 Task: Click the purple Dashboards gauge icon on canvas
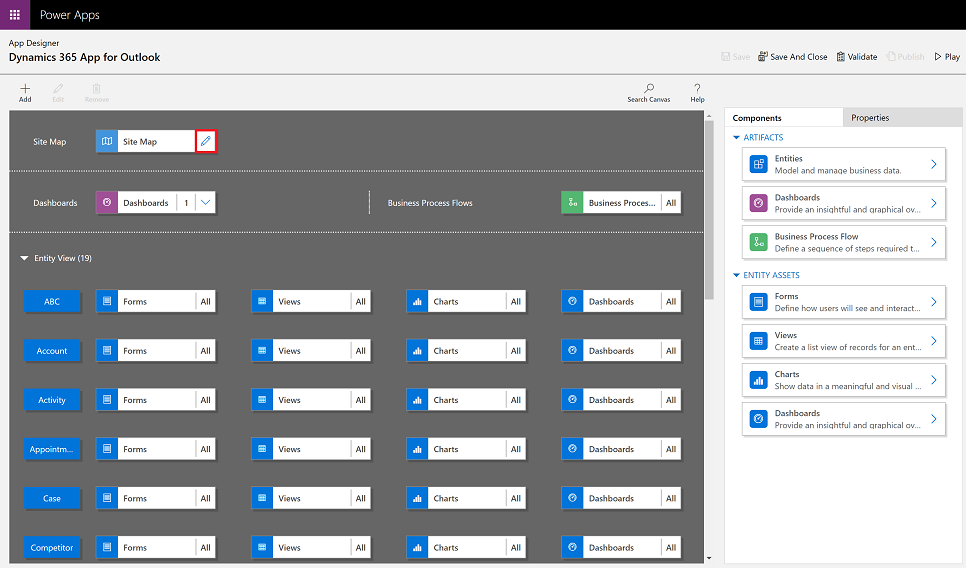[x=107, y=203]
